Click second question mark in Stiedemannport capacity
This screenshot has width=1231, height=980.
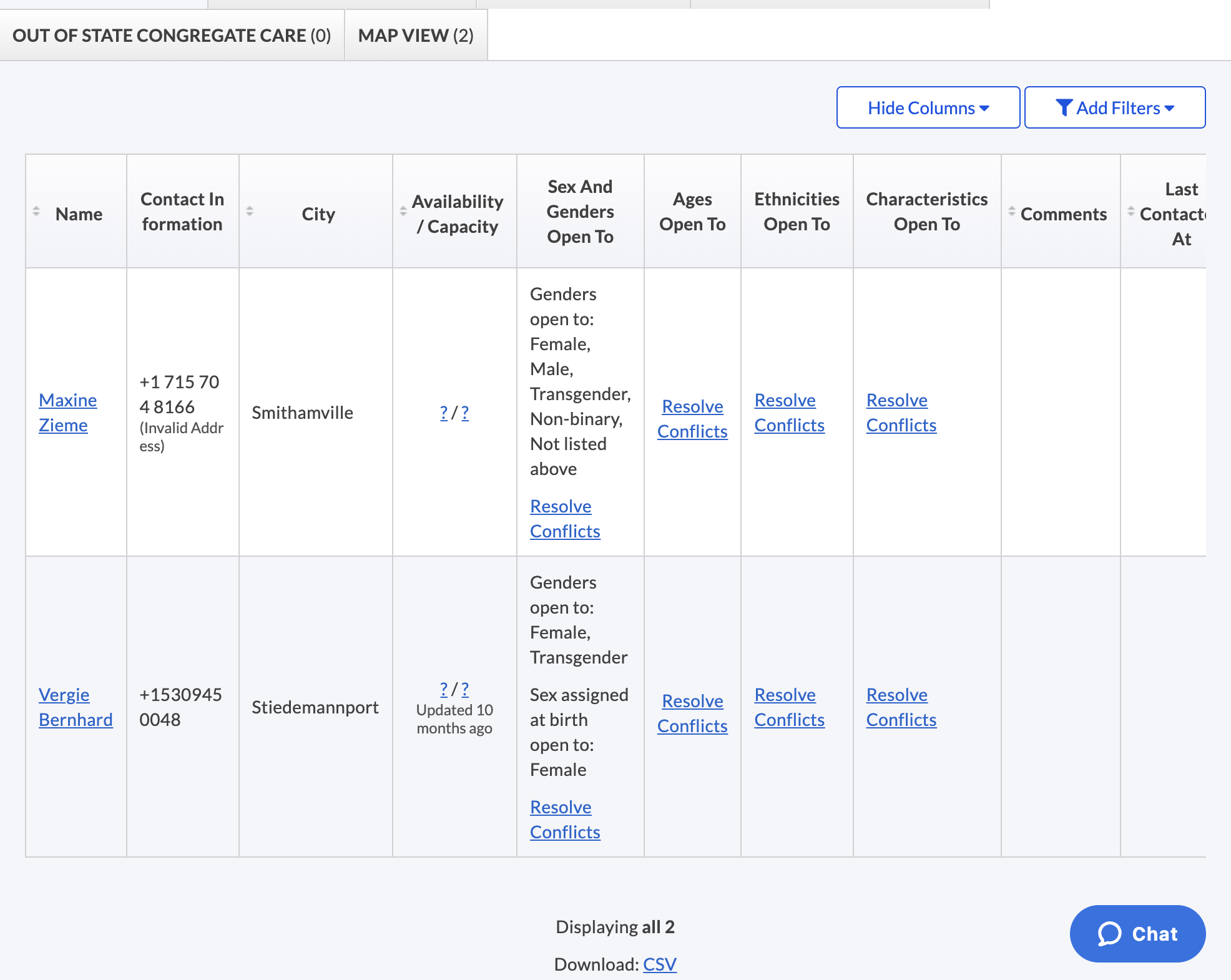click(x=465, y=689)
